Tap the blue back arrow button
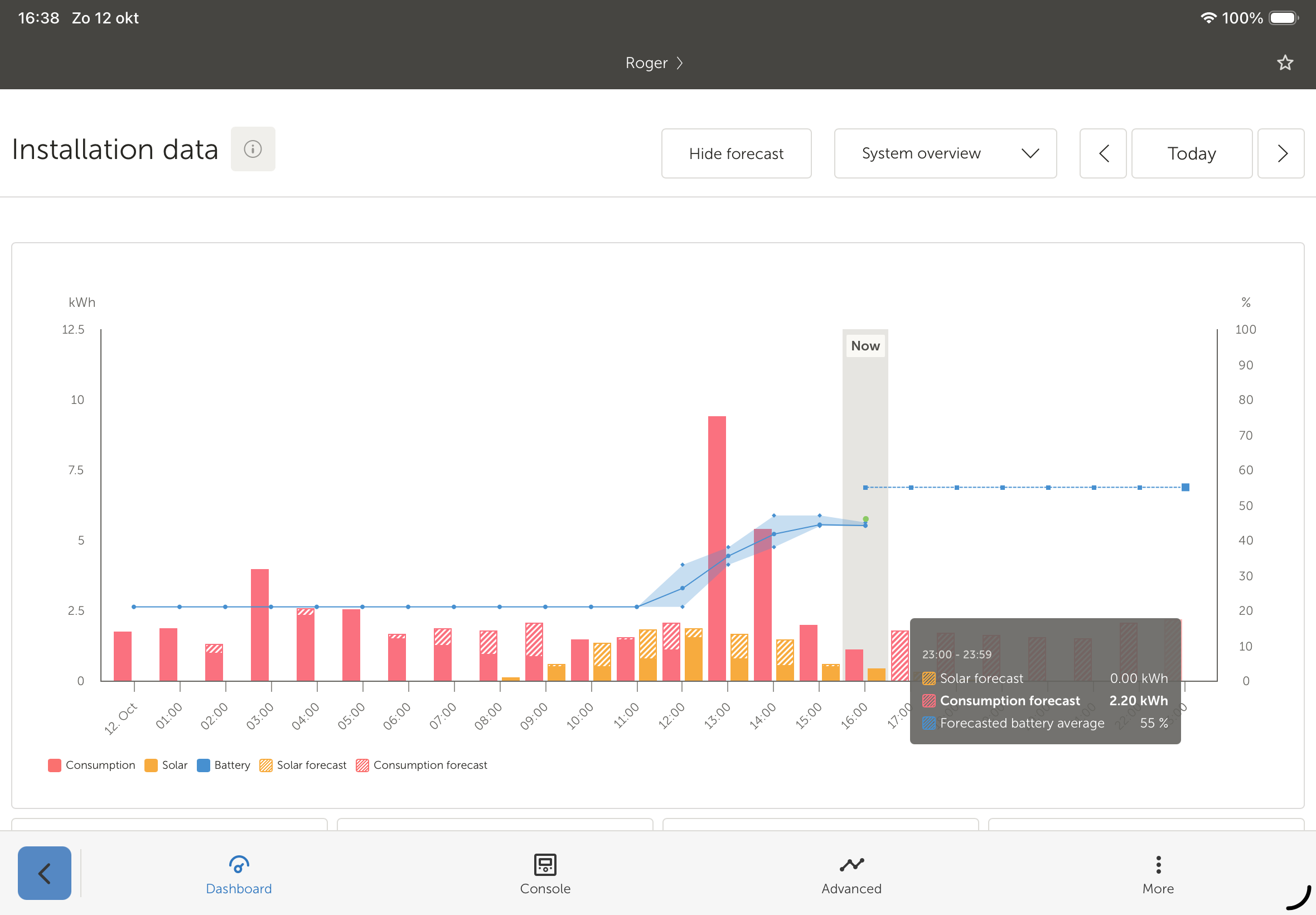 pyautogui.click(x=44, y=873)
